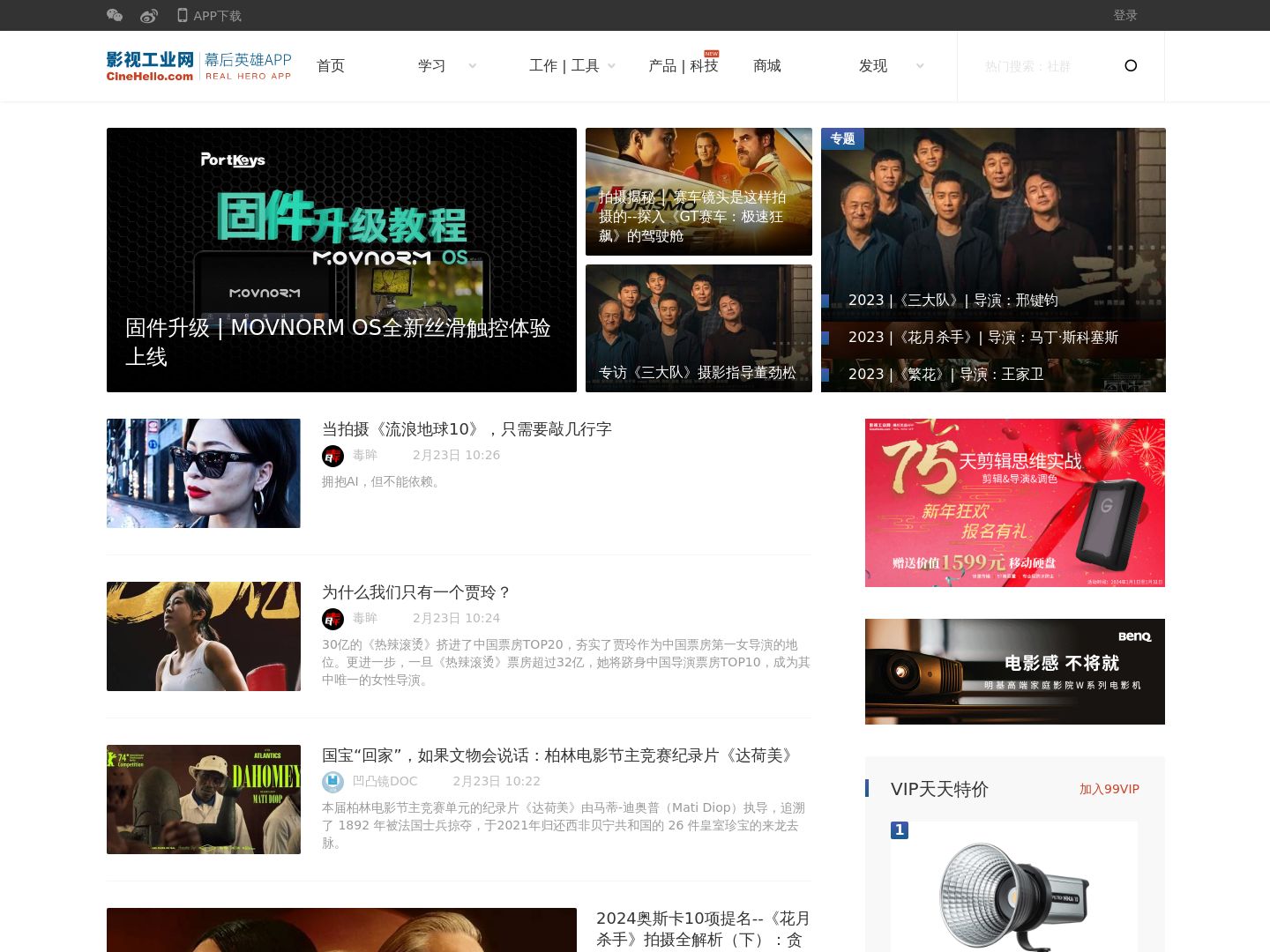Open the 产品 | 科技 nav item
The image size is (1270, 952).
pyautogui.click(x=684, y=66)
